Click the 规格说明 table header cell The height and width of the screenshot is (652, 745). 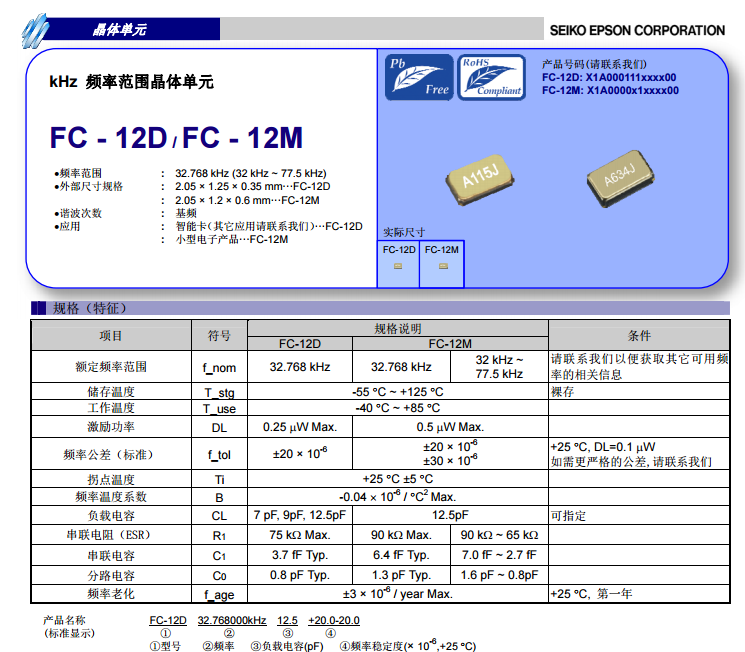(397, 328)
